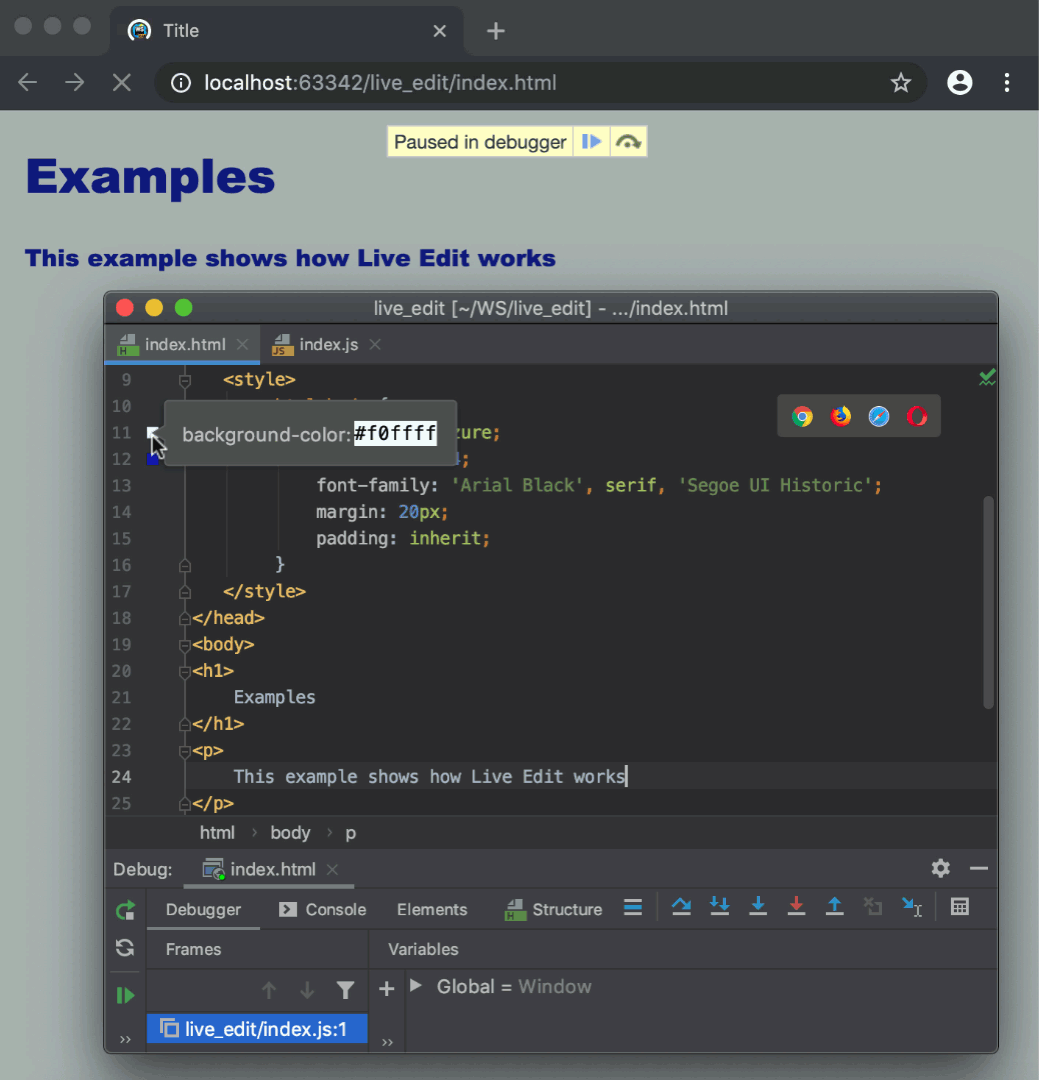Open the page in the Chrome preview icon

tap(802, 416)
